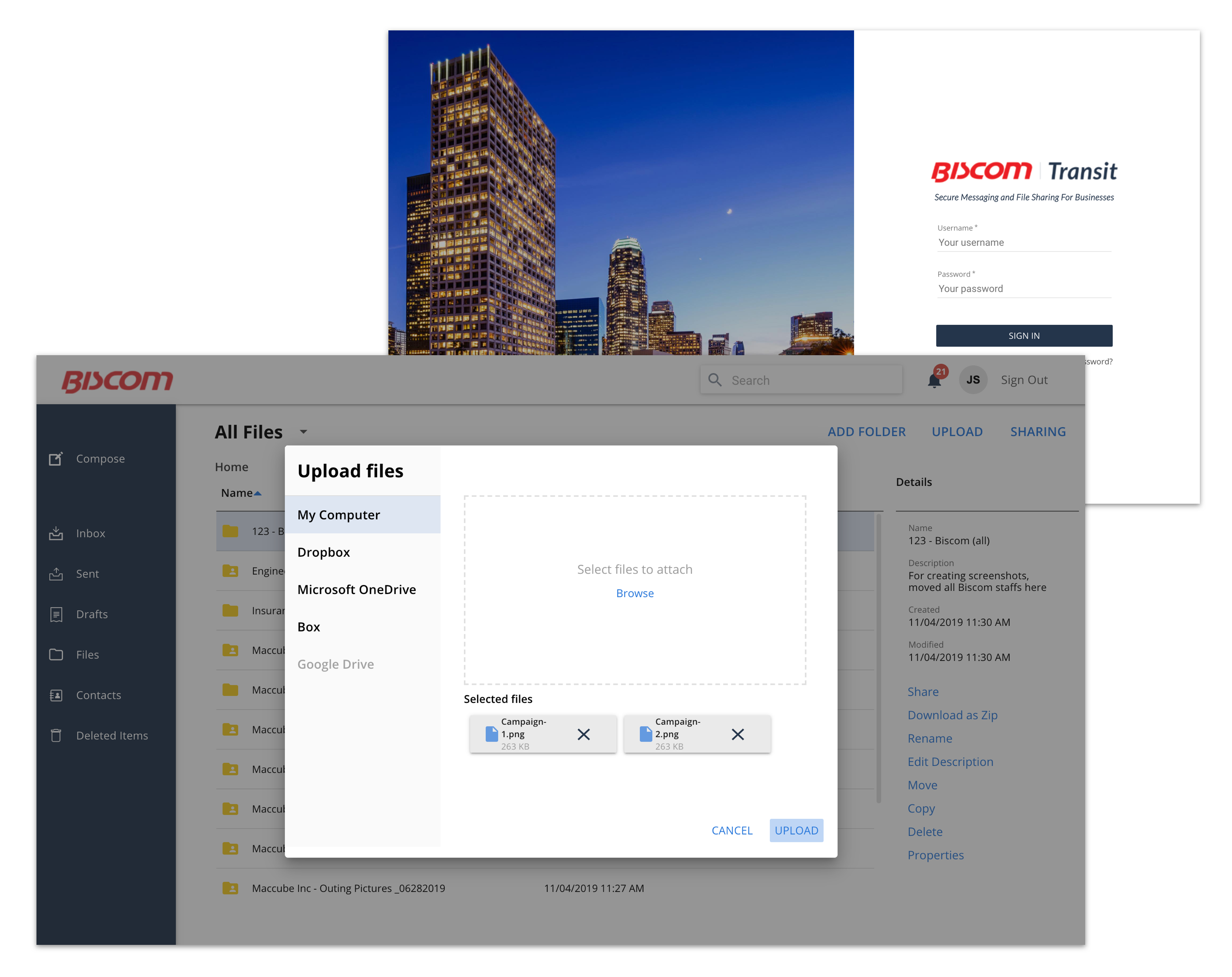This screenshot has width=1232, height=977.
Task: Click the Sent outbox icon
Action: 56,574
